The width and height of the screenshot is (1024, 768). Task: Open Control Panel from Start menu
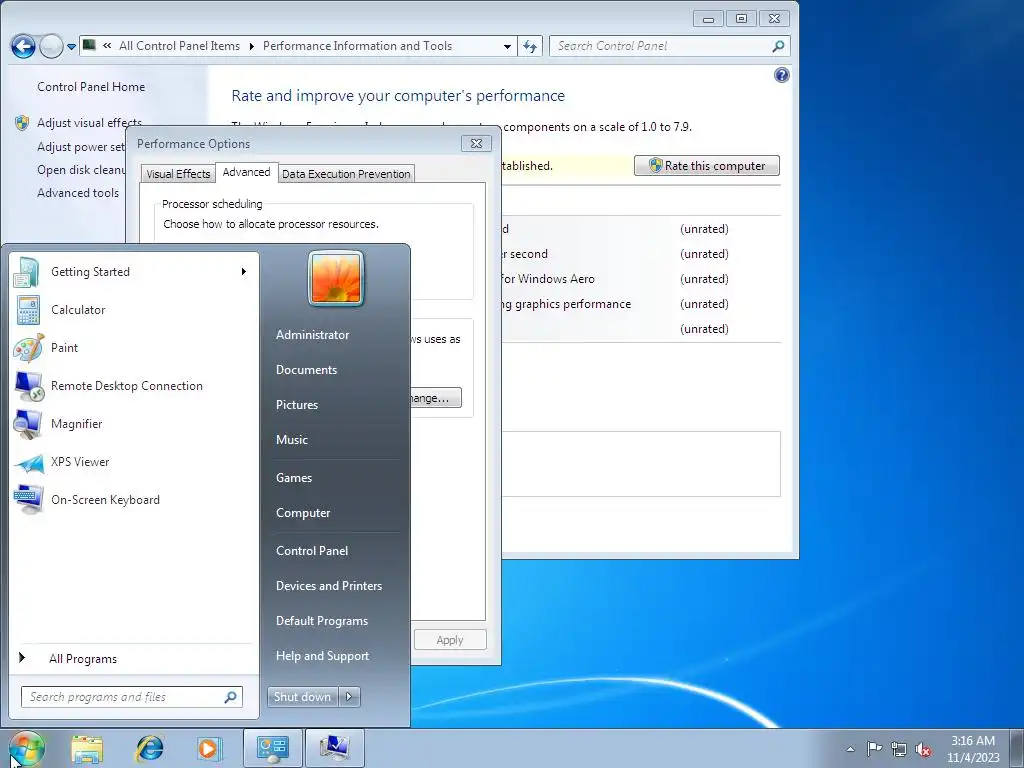click(x=334, y=551)
